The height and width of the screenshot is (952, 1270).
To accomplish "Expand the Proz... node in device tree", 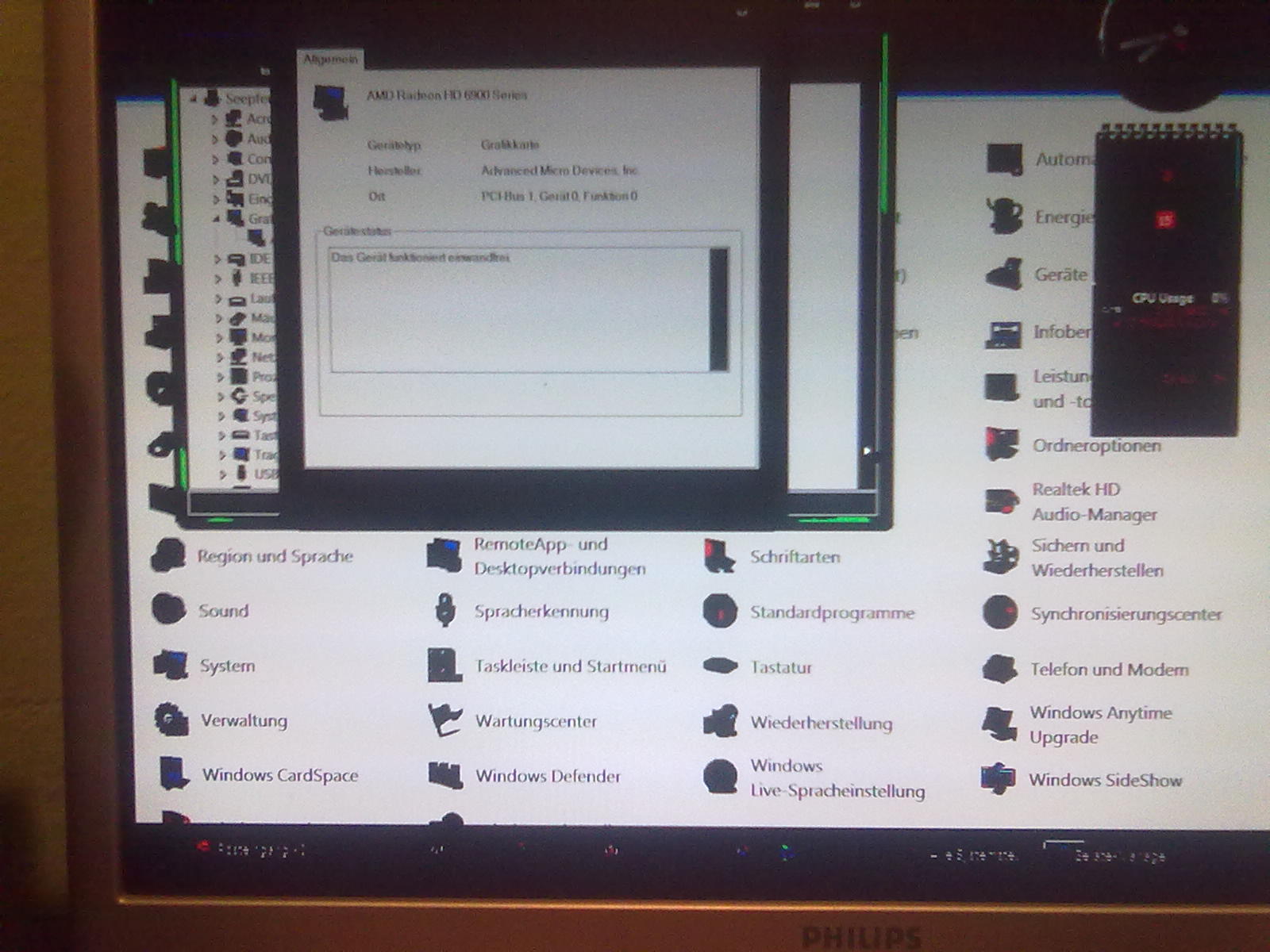I will click(220, 377).
